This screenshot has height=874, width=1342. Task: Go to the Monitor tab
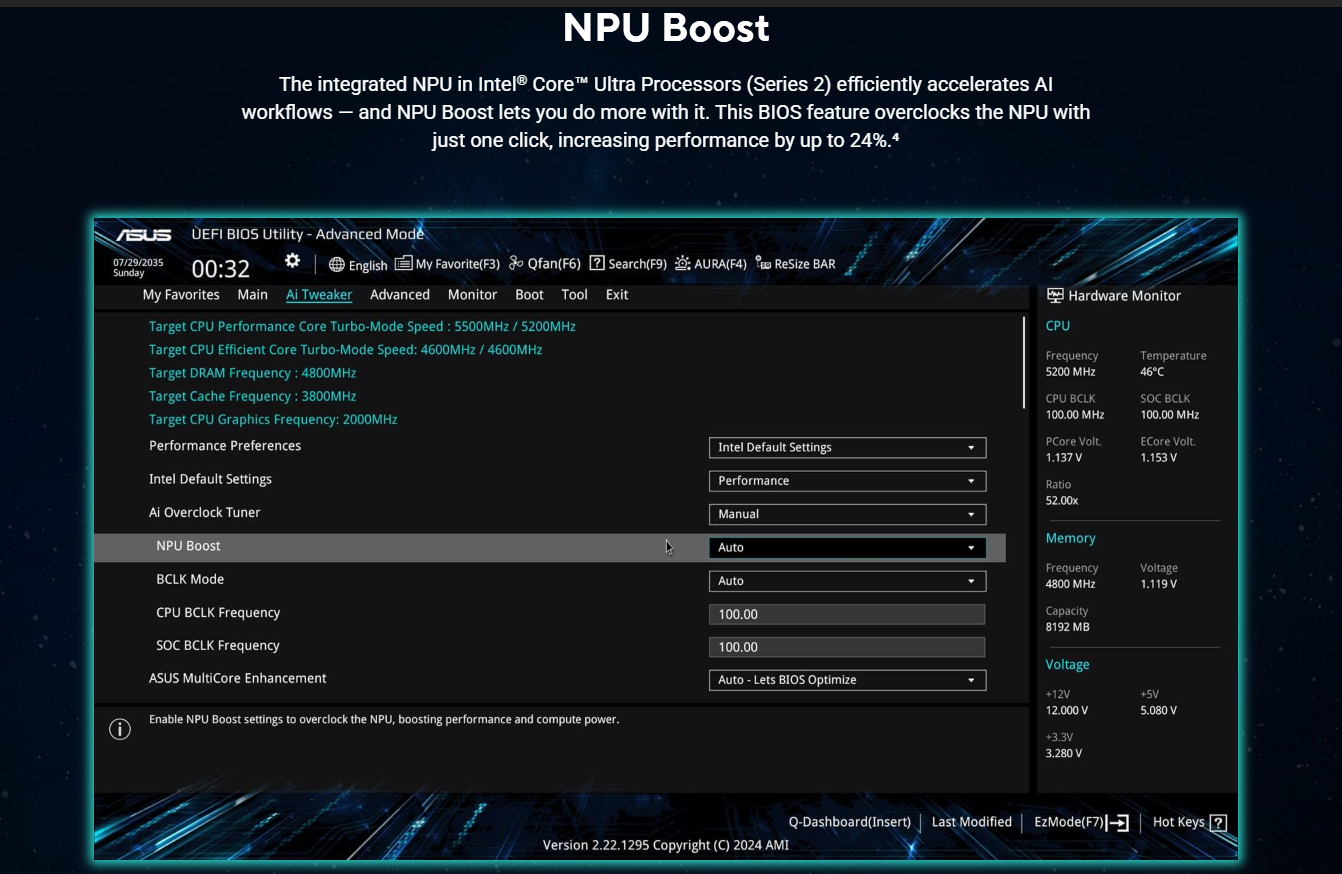472,295
